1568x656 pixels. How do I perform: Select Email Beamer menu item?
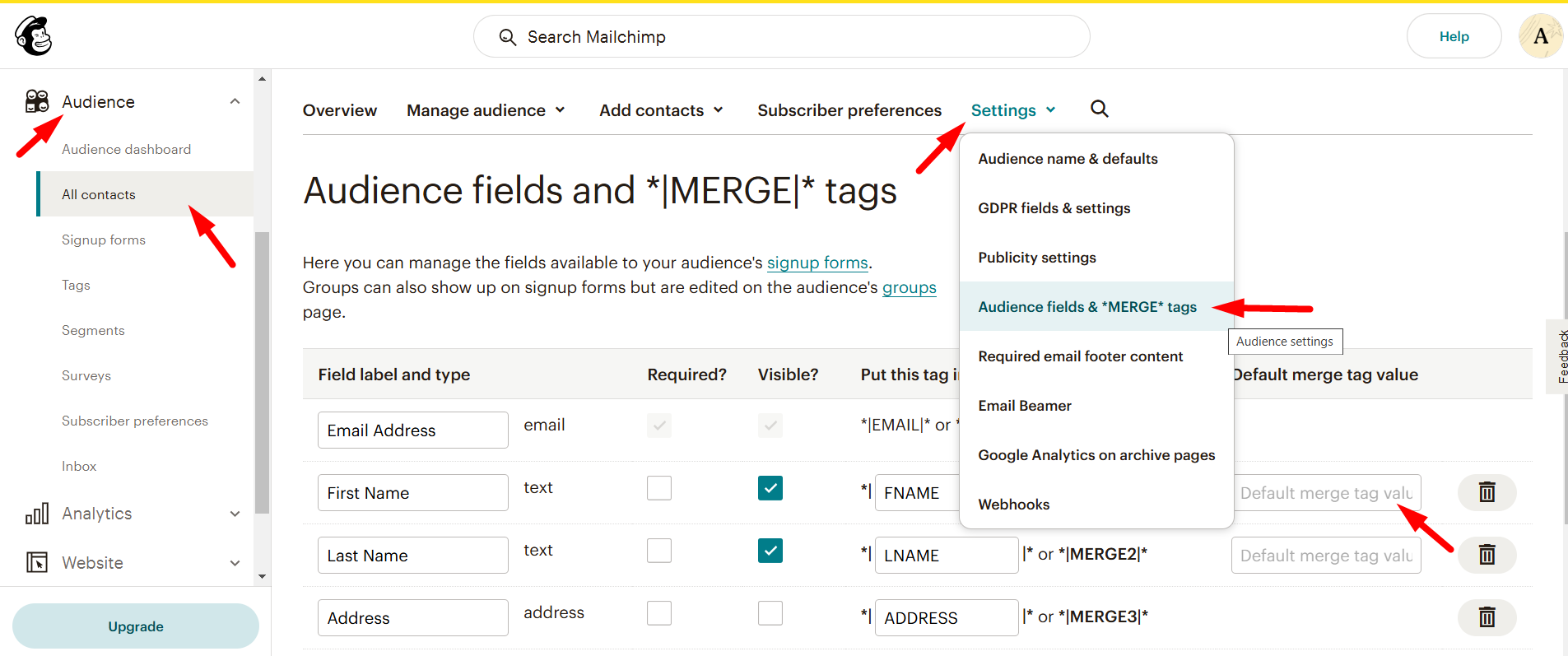pyautogui.click(x=1096, y=406)
